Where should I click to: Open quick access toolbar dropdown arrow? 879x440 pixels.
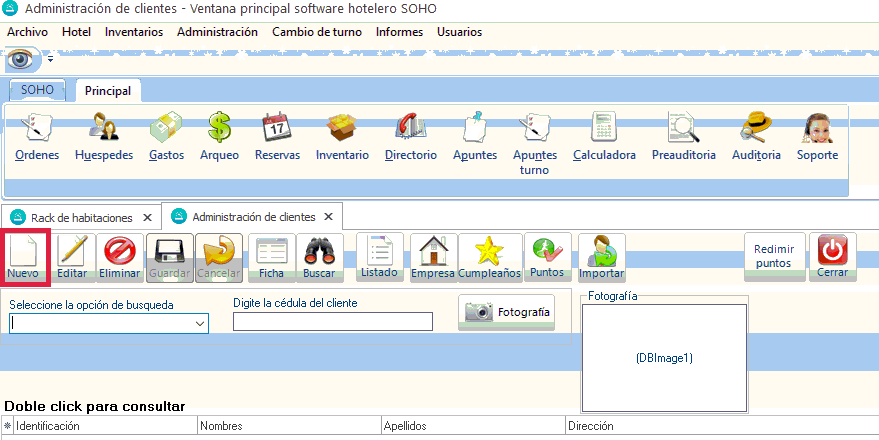[50, 61]
